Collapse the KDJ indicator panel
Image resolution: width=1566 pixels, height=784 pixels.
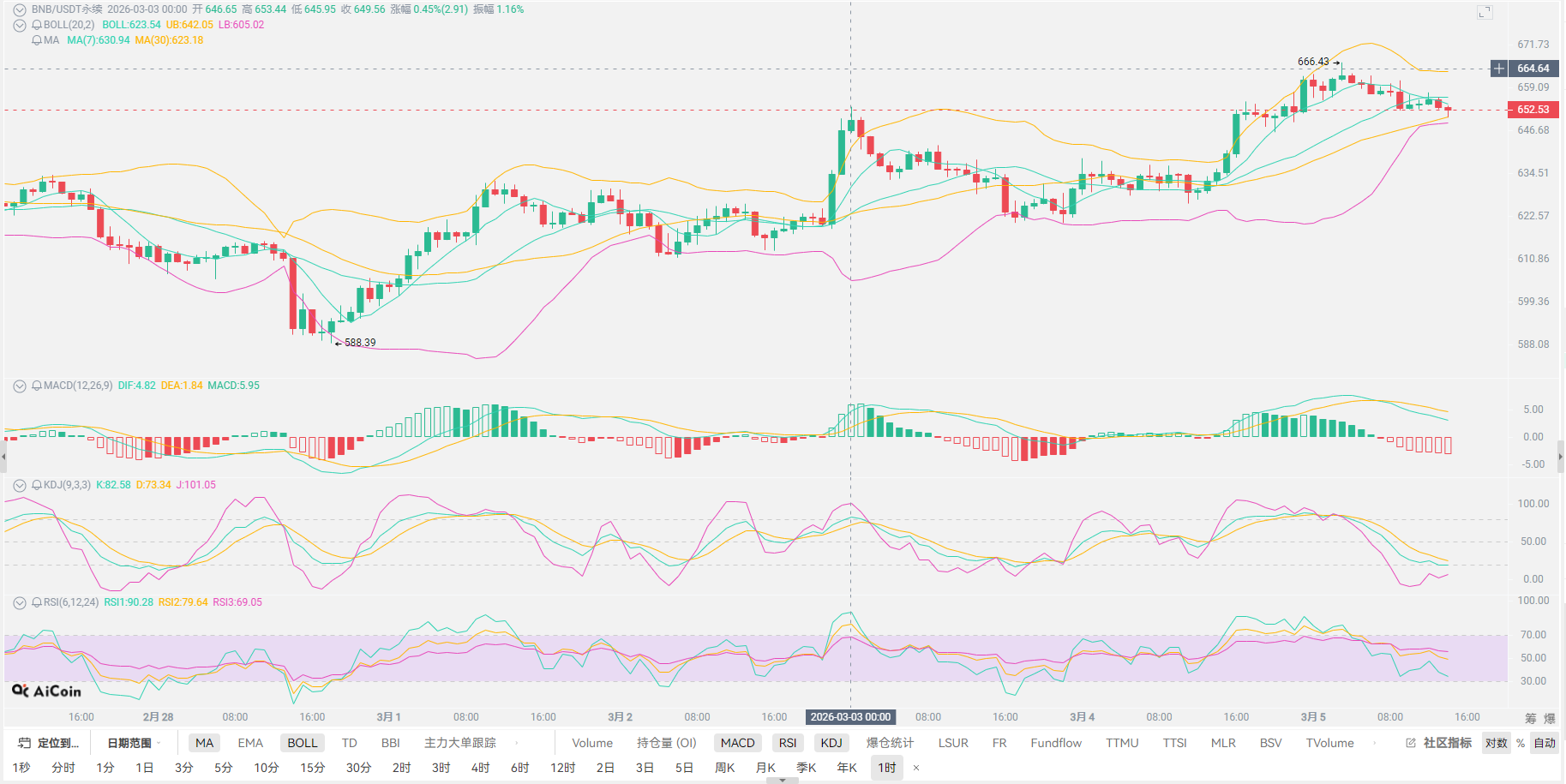coord(19,485)
